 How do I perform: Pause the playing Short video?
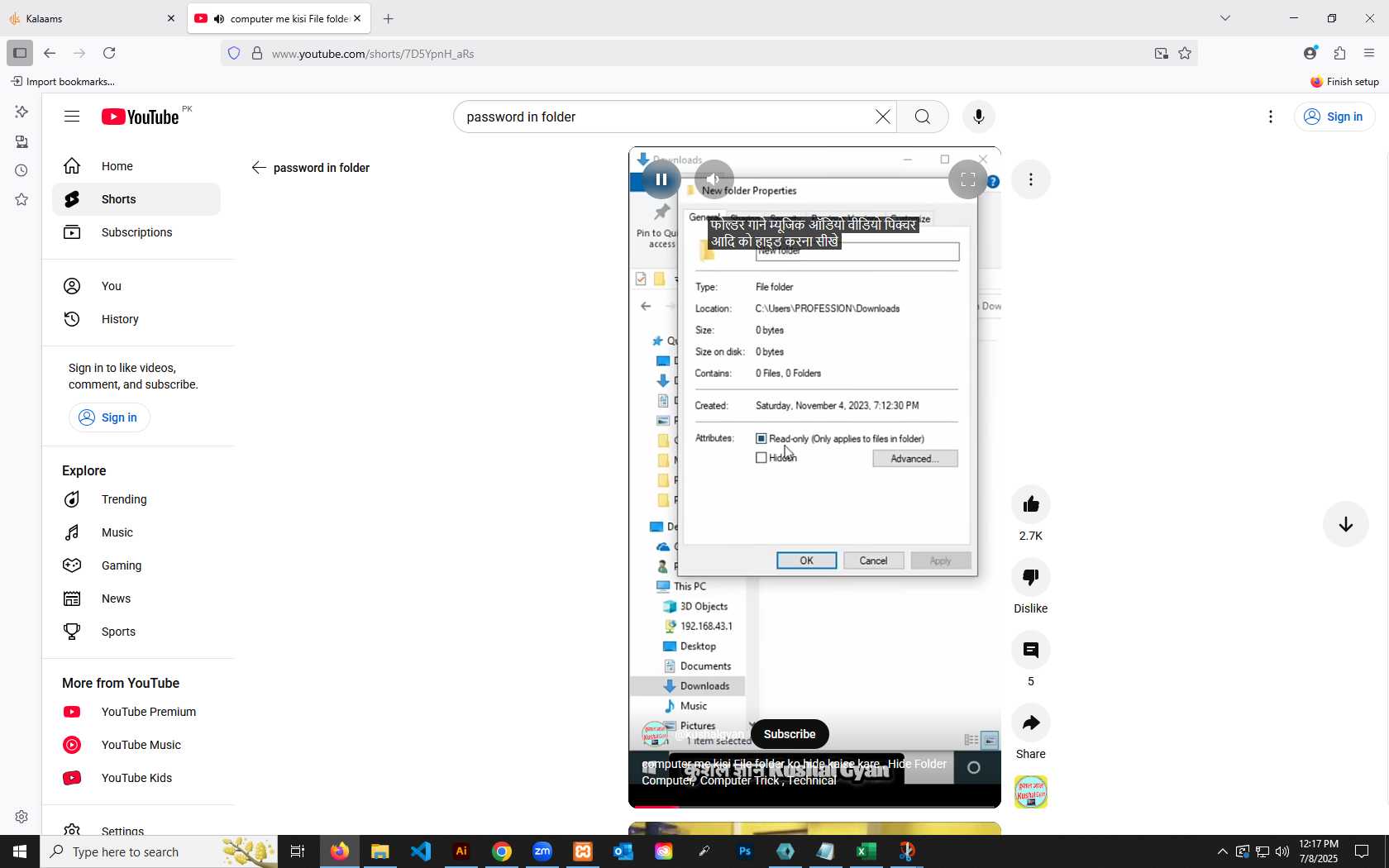click(661, 179)
